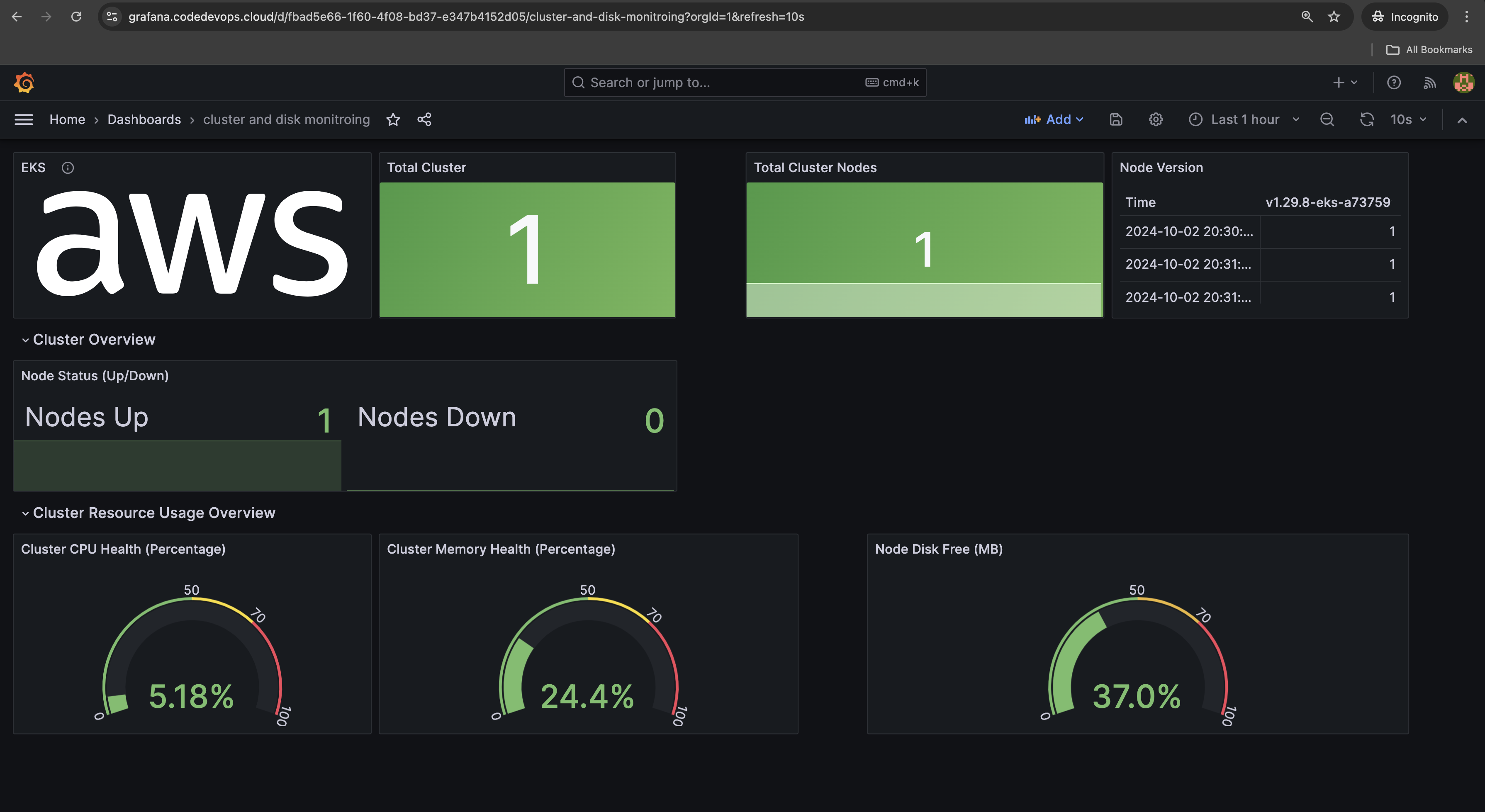Open the Add panel dropdown
The width and height of the screenshot is (1485, 812).
[1054, 119]
